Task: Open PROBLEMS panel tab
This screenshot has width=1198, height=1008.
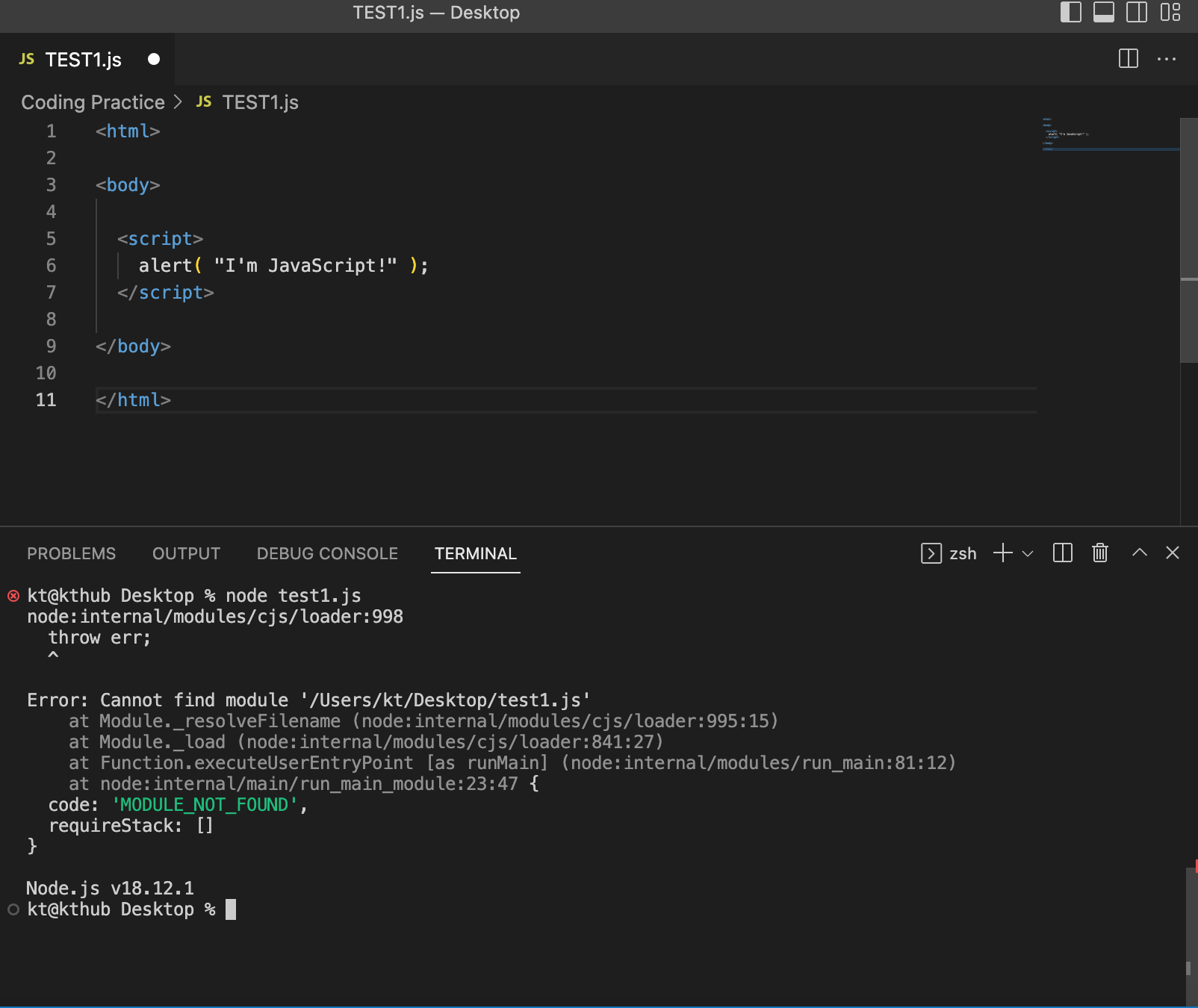Action: point(72,553)
